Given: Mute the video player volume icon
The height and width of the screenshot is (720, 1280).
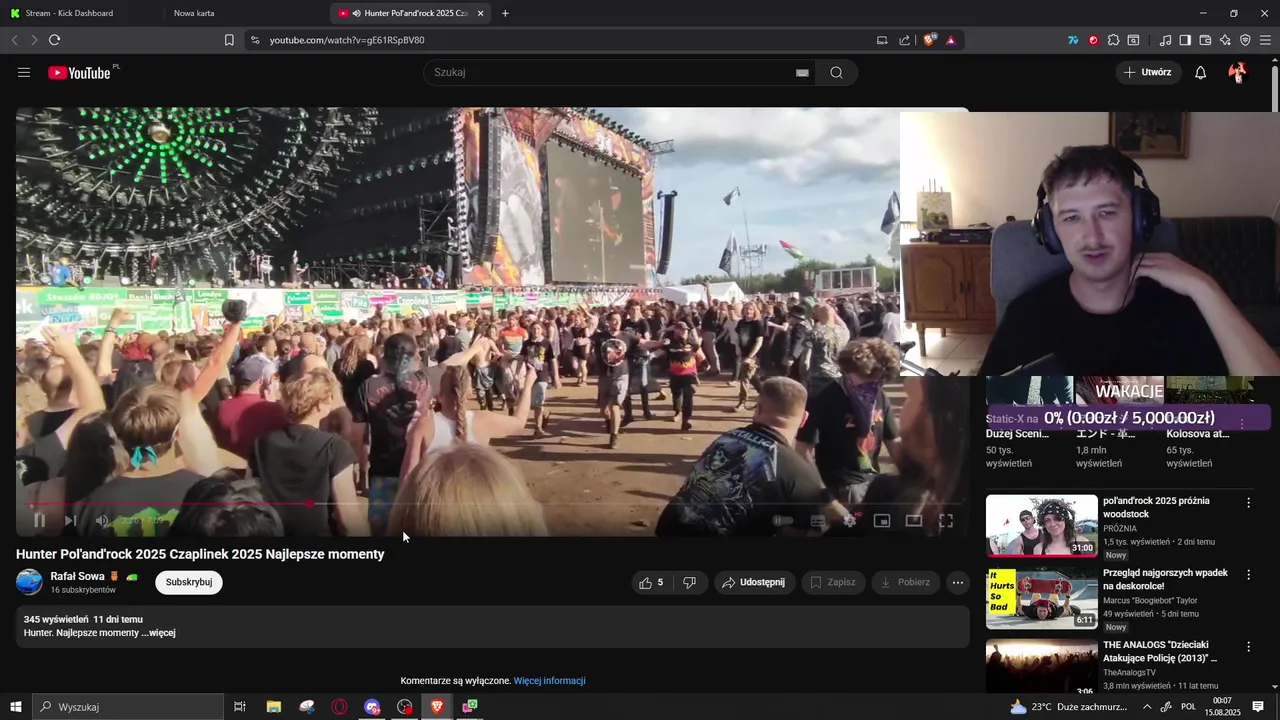Looking at the screenshot, I should click(101, 520).
